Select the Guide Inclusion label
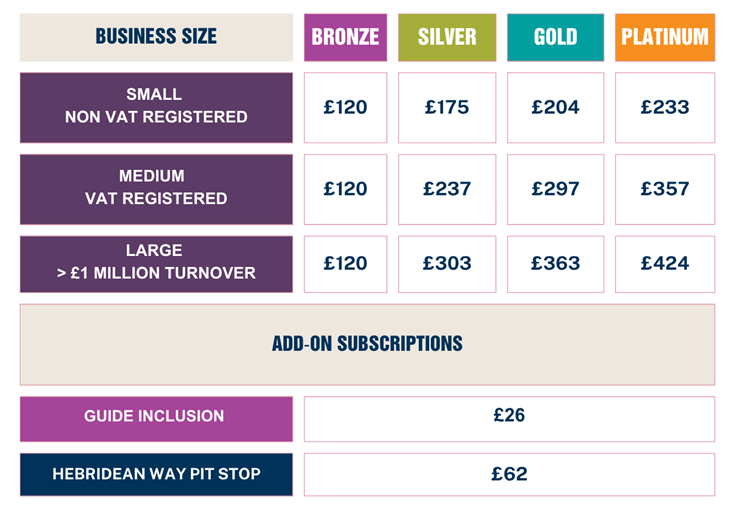The width and height of the screenshot is (731, 513). tap(156, 417)
